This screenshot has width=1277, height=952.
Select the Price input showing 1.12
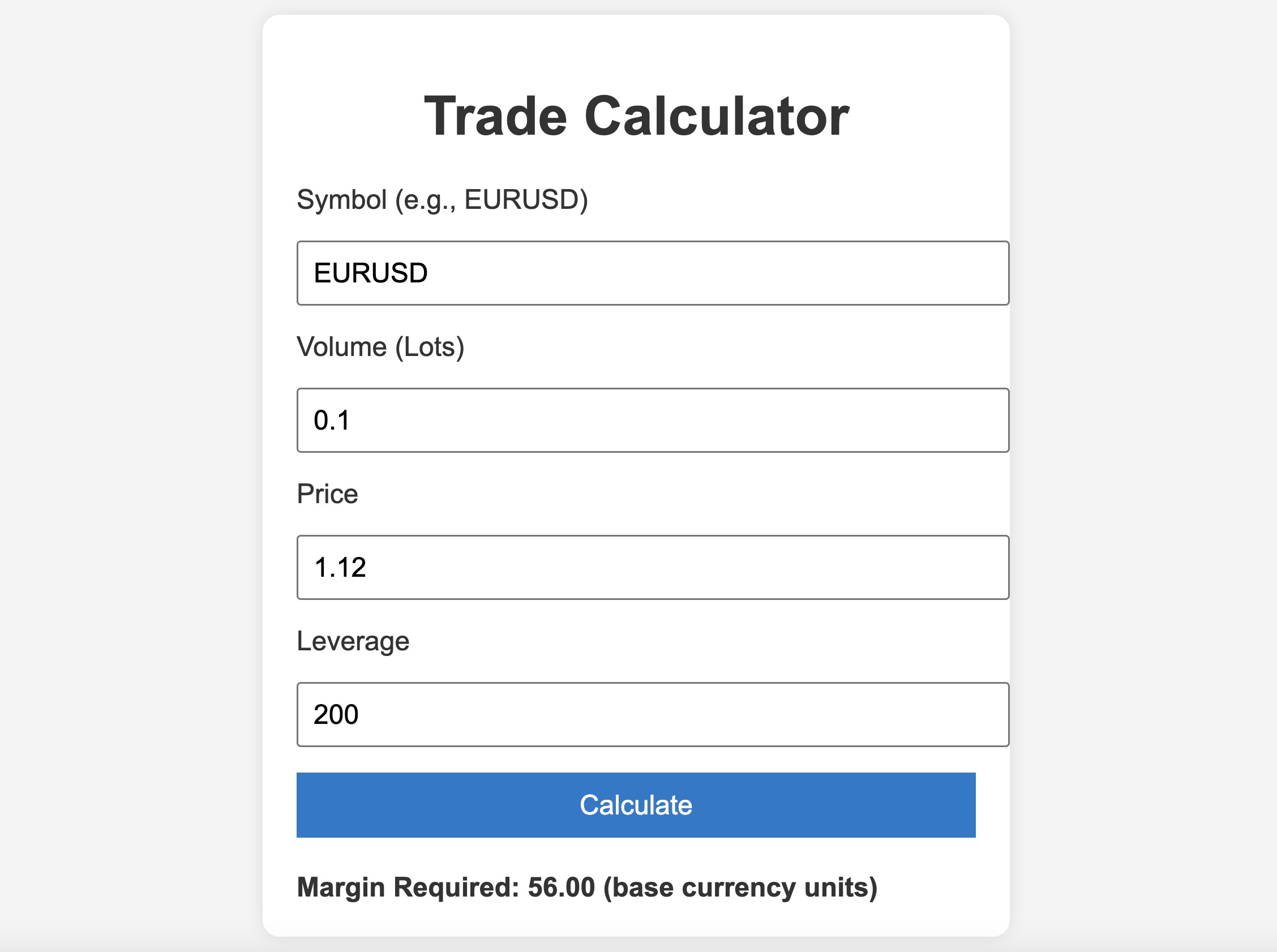pyautogui.click(x=652, y=568)
